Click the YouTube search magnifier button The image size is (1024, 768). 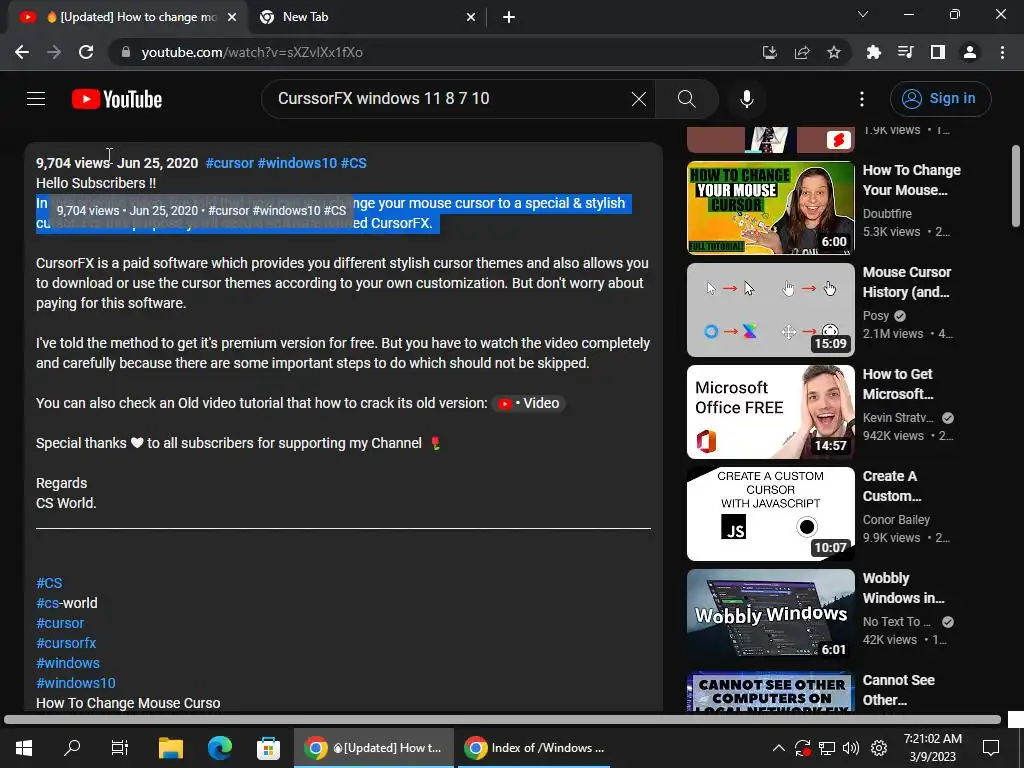pos(686,99)
